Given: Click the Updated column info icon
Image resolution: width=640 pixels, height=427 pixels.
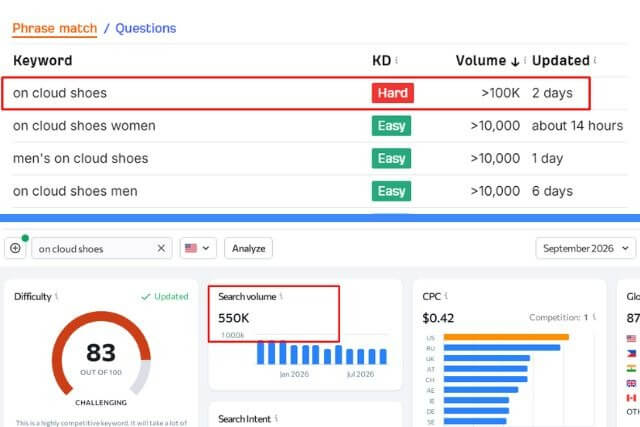Looking at the screenshot, I should point(595,60).
